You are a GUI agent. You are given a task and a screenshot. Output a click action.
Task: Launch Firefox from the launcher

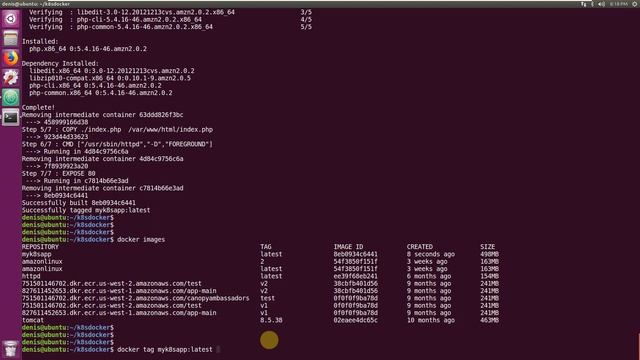pyautogui.click(x=11, y=58)
